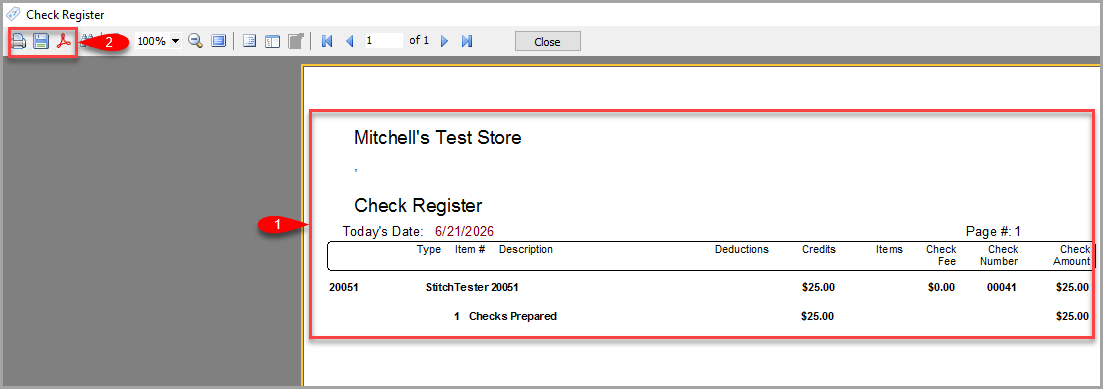The height and width of the screenshot is (389, 1103).
Task: Close the Check Register preview
Action: 547,42
